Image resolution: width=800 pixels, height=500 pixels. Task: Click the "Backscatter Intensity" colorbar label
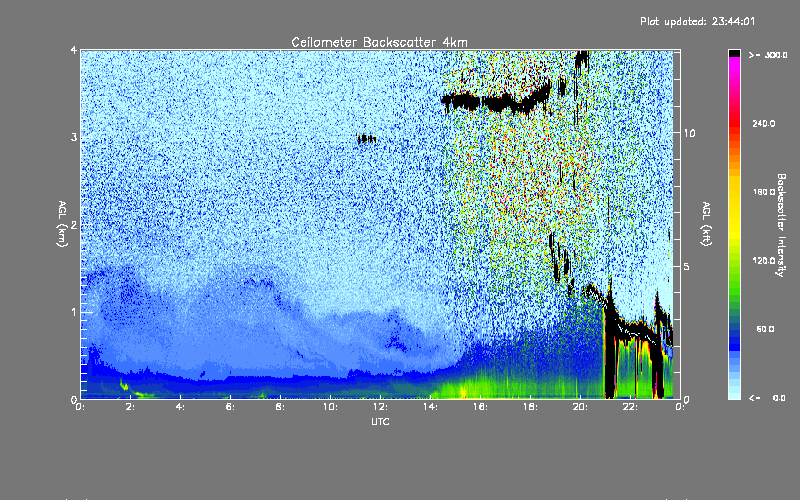[781, 225]
